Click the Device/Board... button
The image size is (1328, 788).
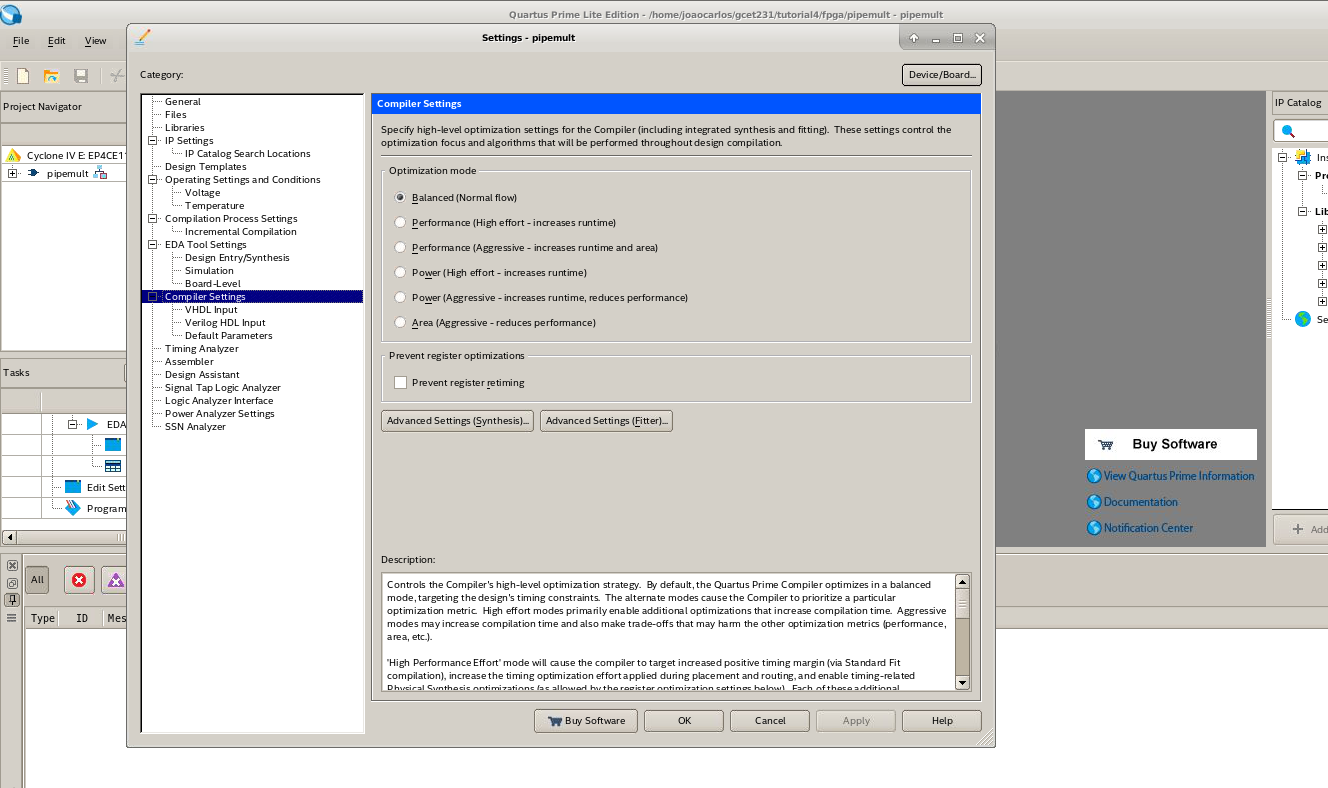click(x=941, y=75)
